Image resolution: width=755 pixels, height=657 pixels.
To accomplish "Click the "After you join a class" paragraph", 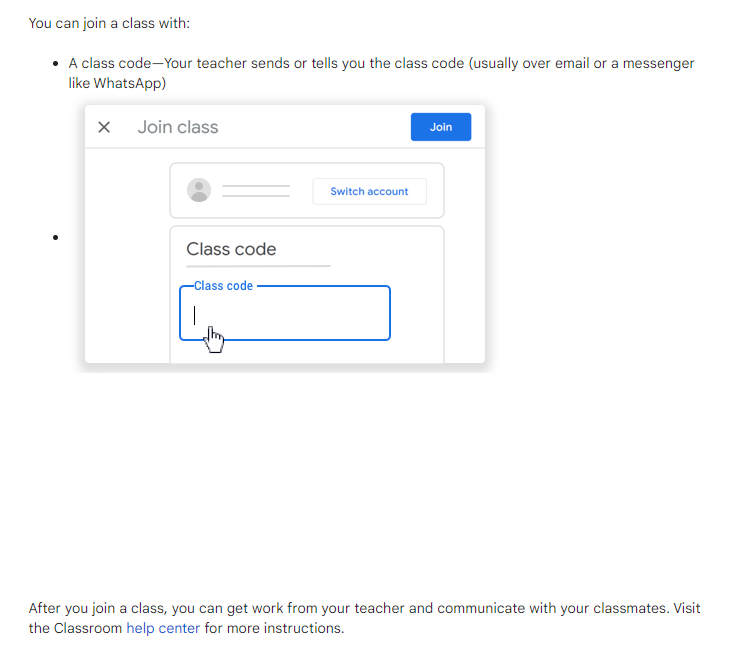I will pos(364,608).
